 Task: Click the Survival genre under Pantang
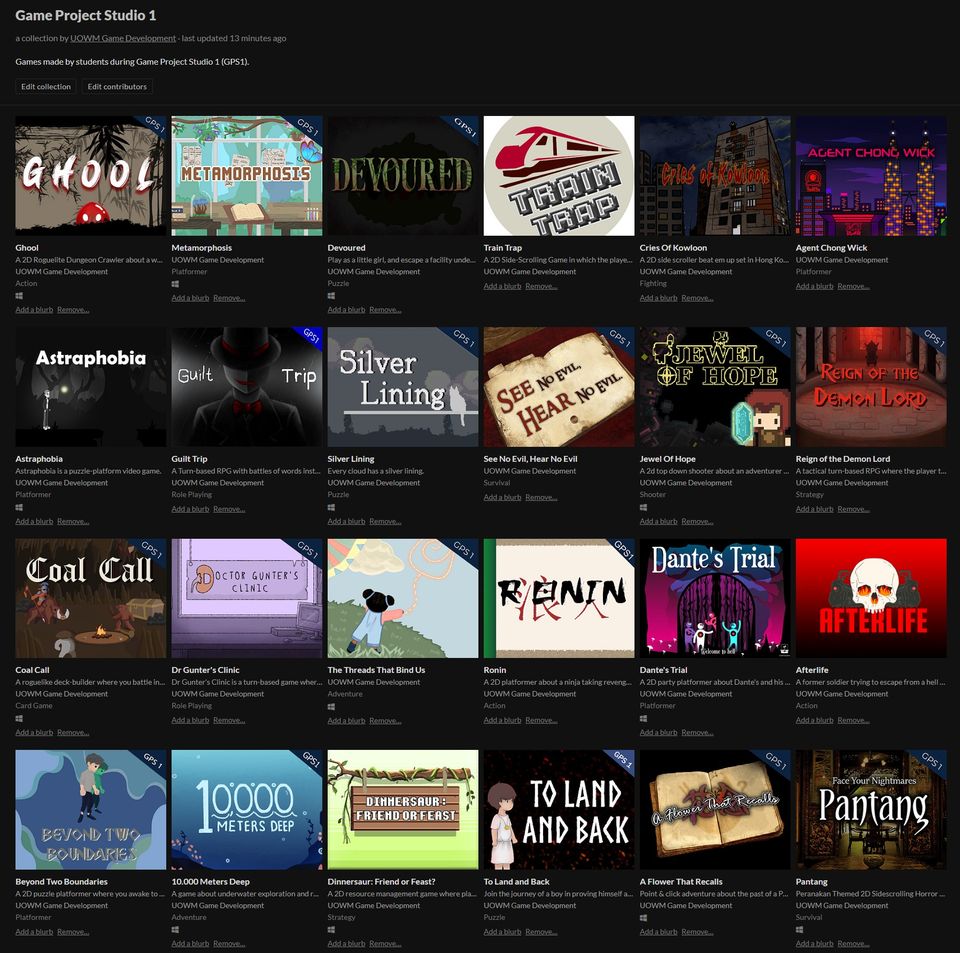pyautogui.click(x=809, y=917)
